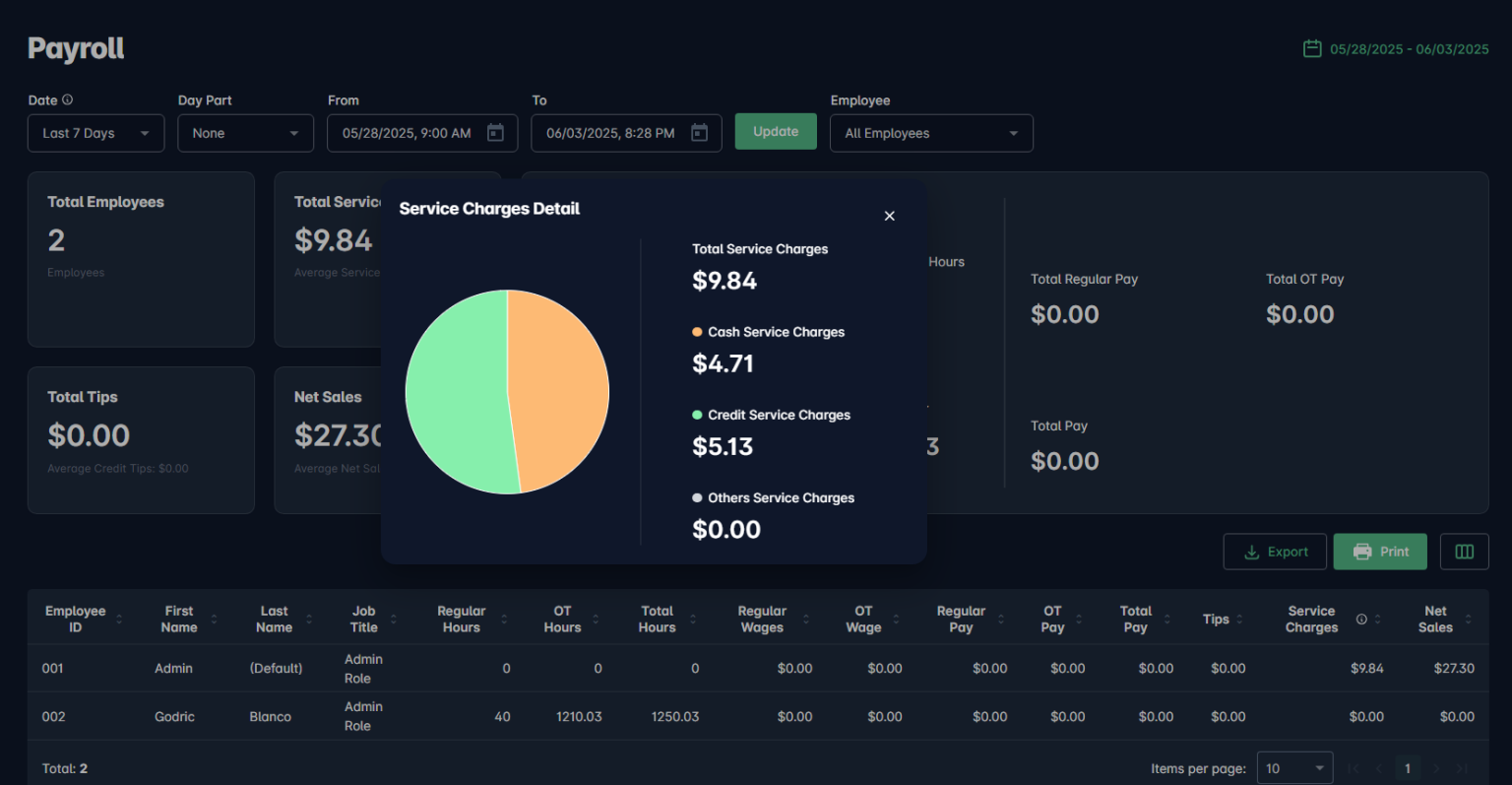Image resolution: width=1512 pixels, height=785 pixels.
Task: Open the column chooser icon button
Action: (x=1464, y=552)
